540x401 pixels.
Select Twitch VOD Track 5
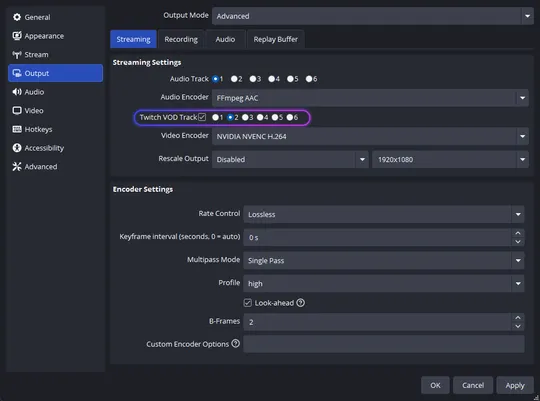275,117
